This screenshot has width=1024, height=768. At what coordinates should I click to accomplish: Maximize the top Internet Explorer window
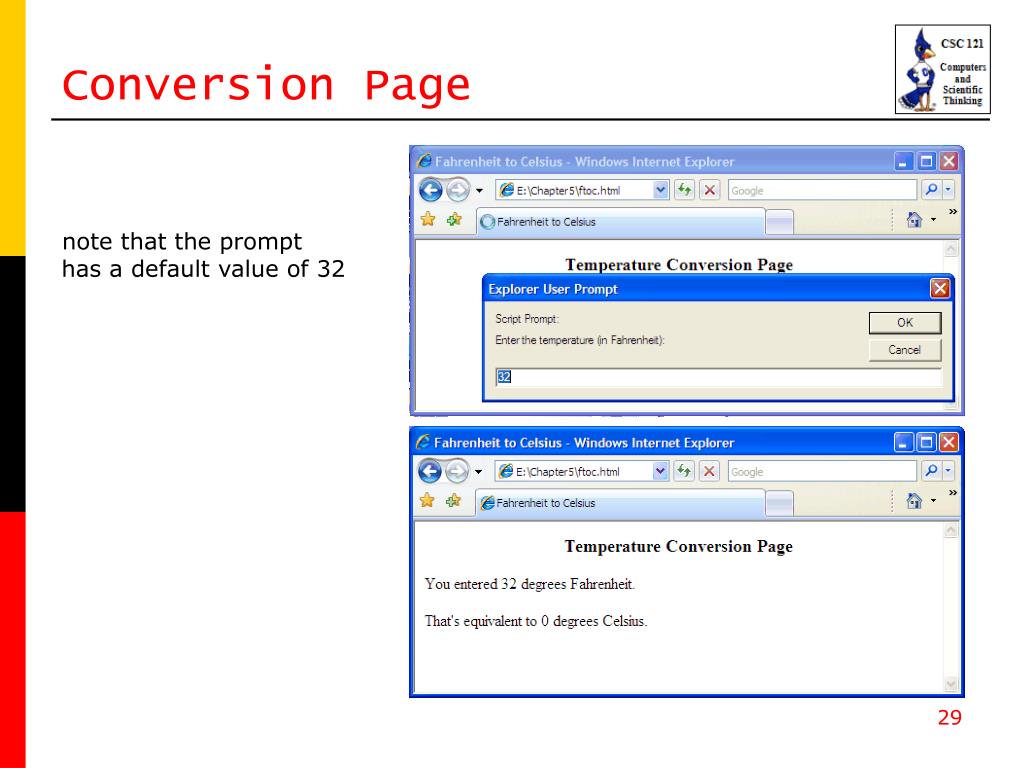pyautogui.click(x=926, y=161)
